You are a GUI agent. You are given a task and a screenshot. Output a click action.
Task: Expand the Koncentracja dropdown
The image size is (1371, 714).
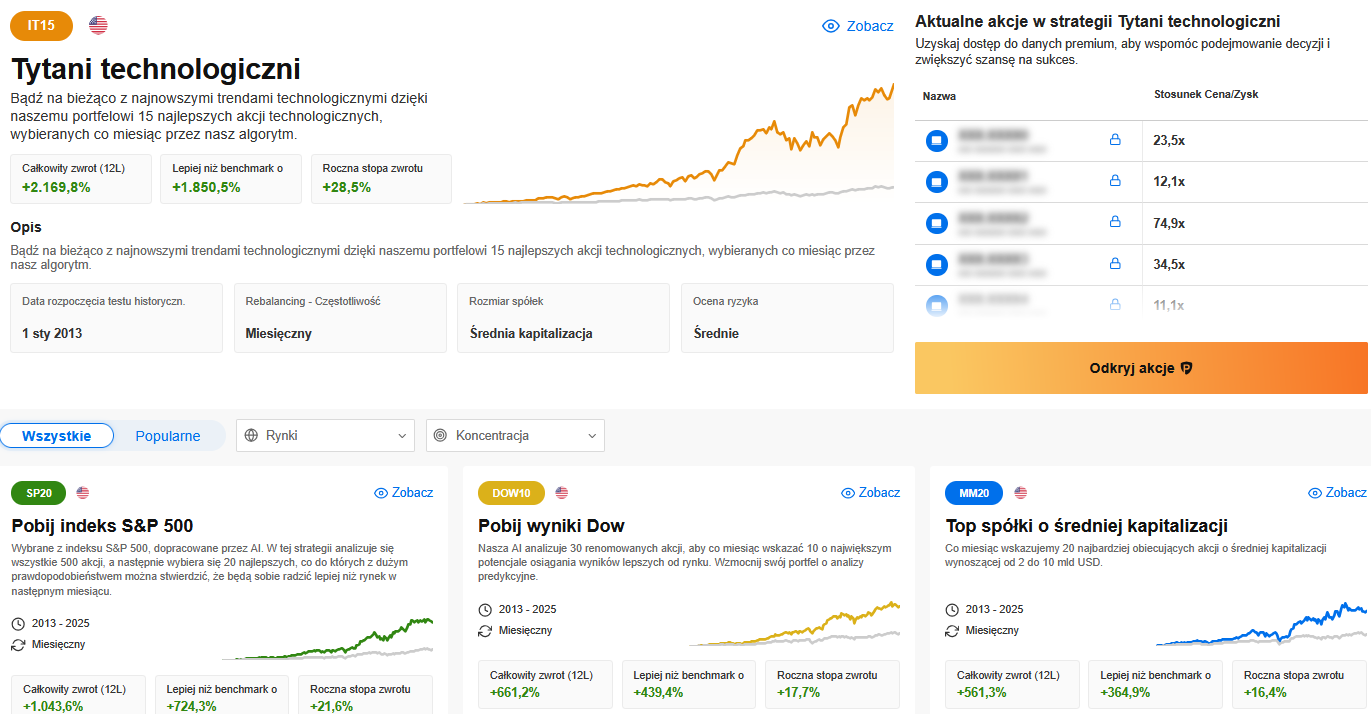pyautogui.click(x=515, y=436)
